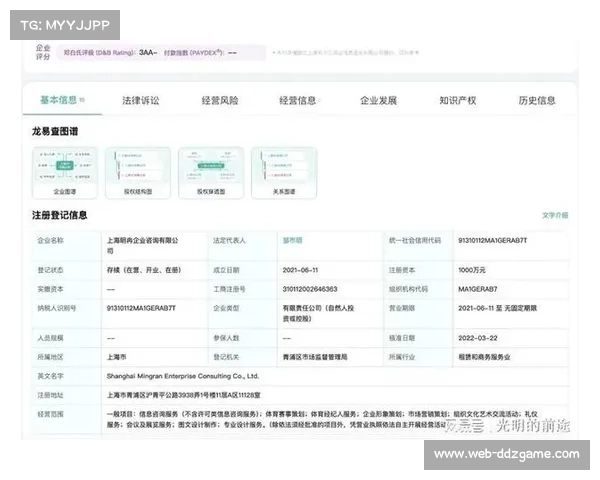Click status 存续（在营、开业、在册）
Screen dimensions: 600x480
point(144,270)
